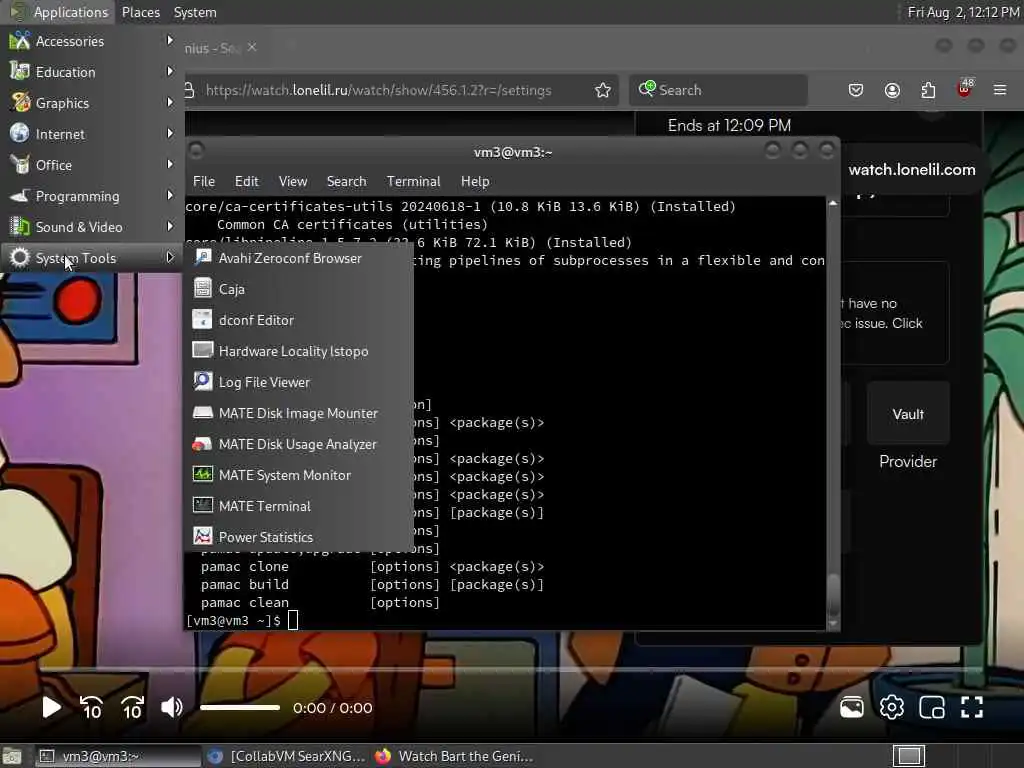
Task: Click the Sound & Video icon
Action: coord(20,227)
